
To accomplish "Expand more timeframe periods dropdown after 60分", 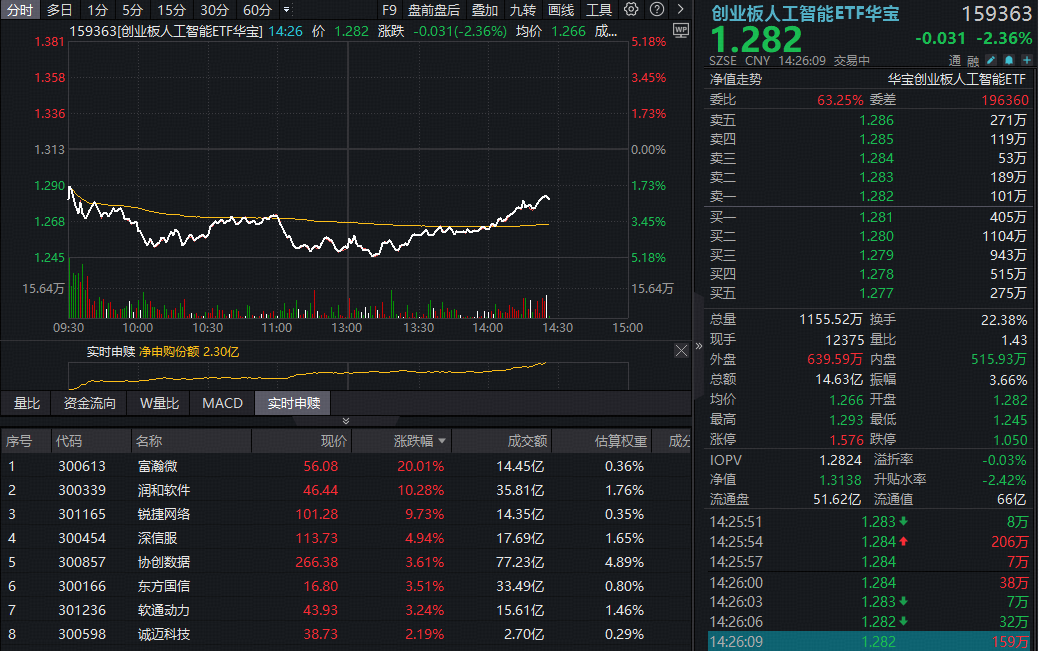I will point(288,10).
